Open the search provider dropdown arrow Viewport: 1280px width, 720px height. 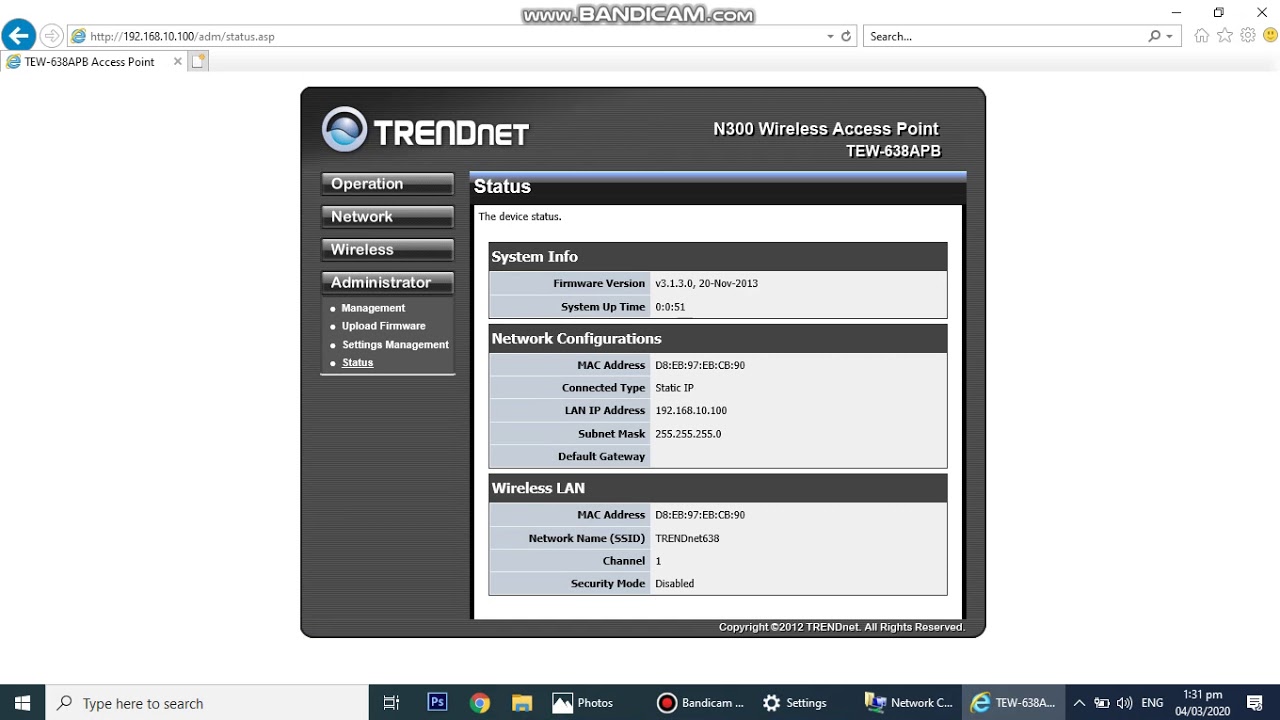click(x=1170, y=36)
